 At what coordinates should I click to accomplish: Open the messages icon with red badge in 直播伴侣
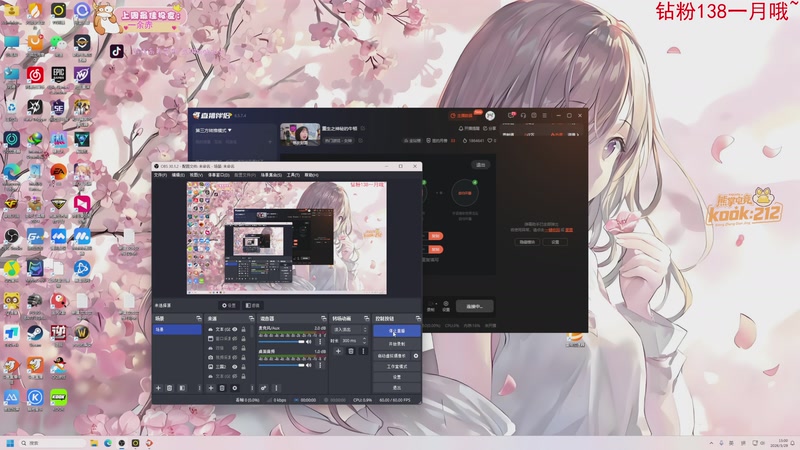pyautogui.click(x=511, y=115)
